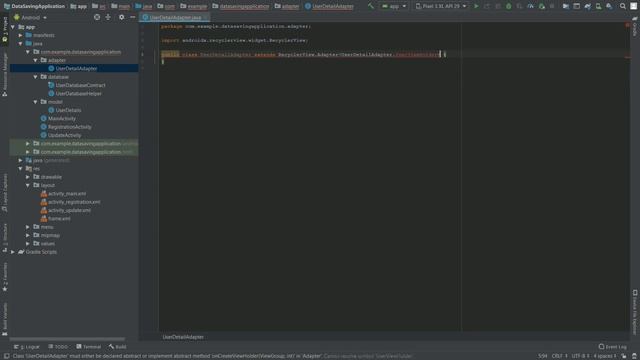Open the AVD Manager icon
Viewport: 640px width, 360px height.
point(598,6)
